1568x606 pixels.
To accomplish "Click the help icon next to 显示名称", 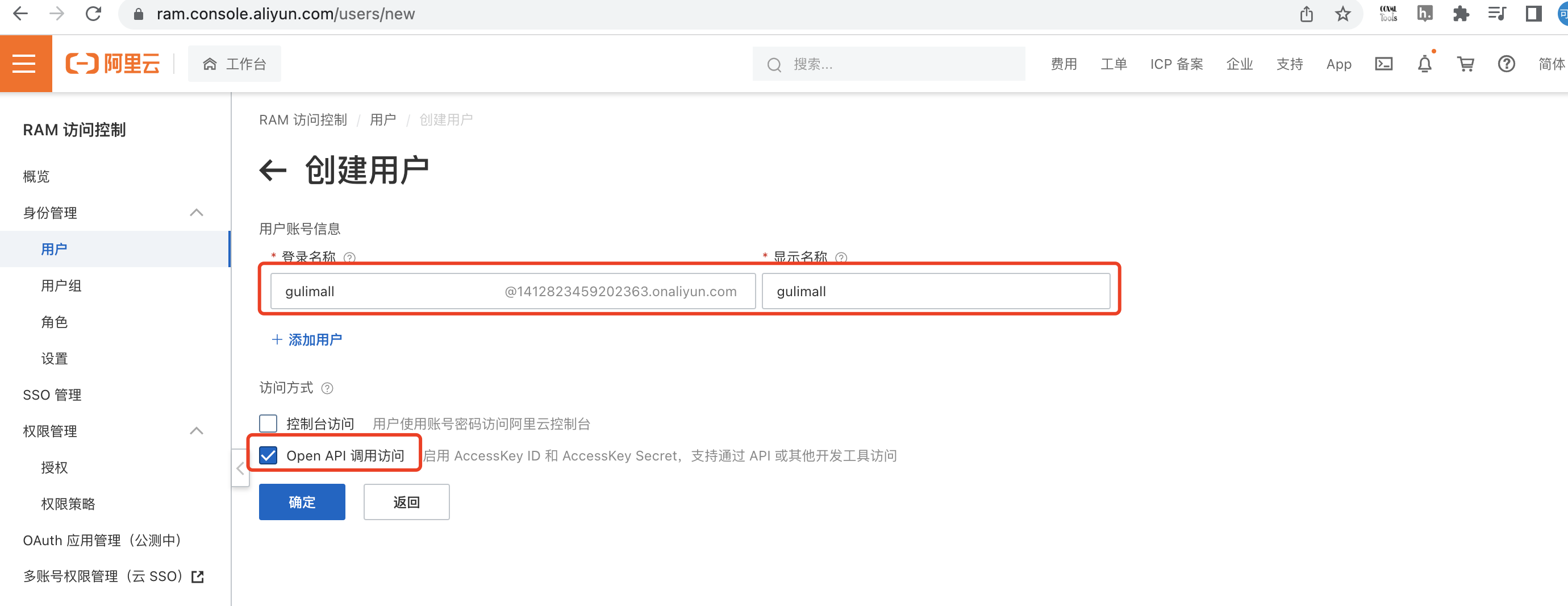I will (841, 258).
